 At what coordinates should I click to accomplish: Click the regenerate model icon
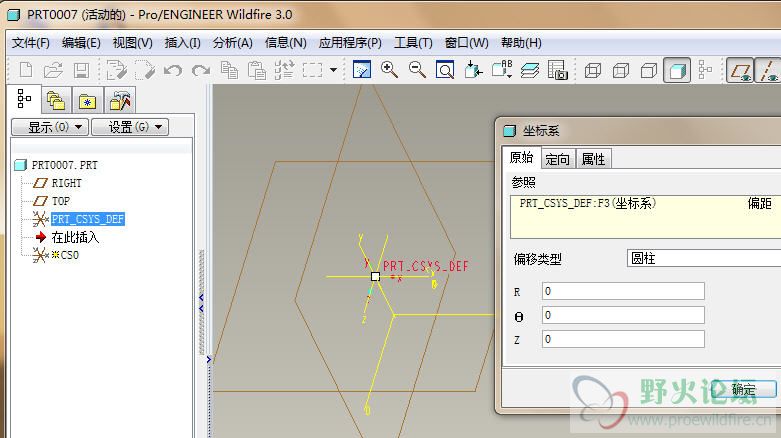pos(117,70)
